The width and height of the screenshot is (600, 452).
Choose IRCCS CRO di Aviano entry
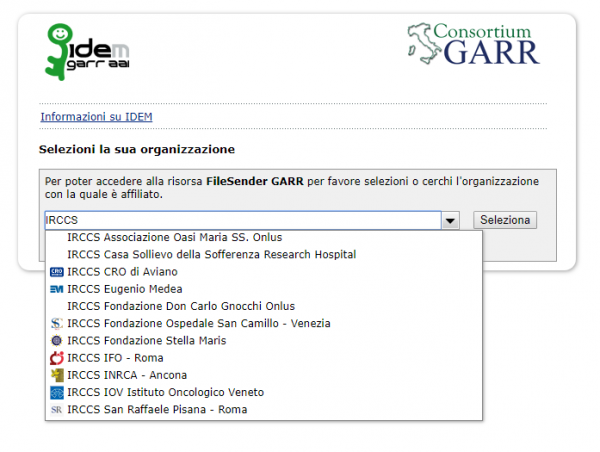coord(264,272)
